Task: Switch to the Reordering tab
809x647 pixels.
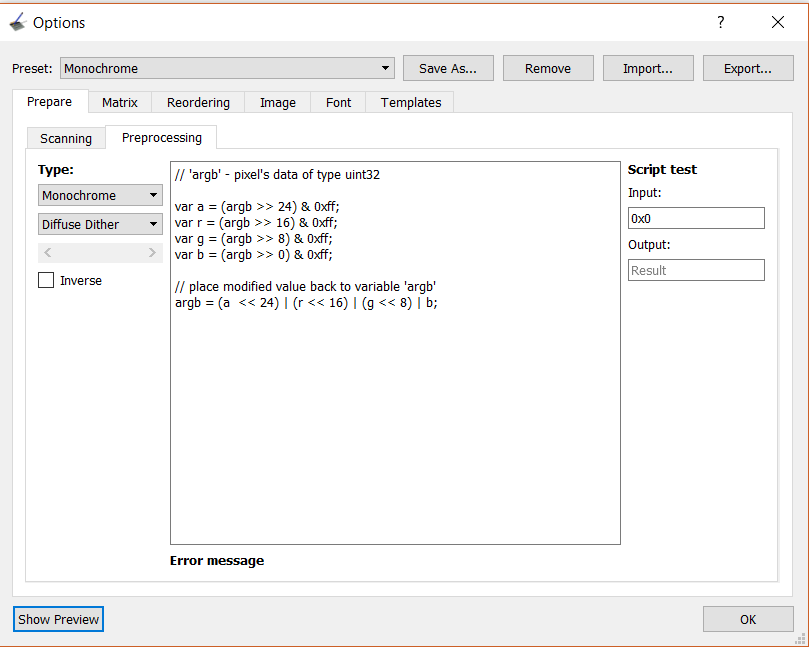Action: point(198,102)
